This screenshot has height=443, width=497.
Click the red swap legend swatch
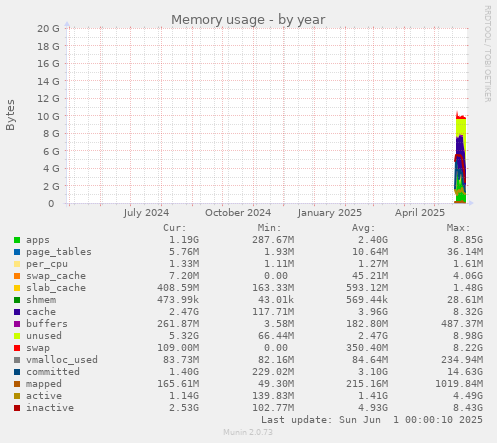click(17, 348)
